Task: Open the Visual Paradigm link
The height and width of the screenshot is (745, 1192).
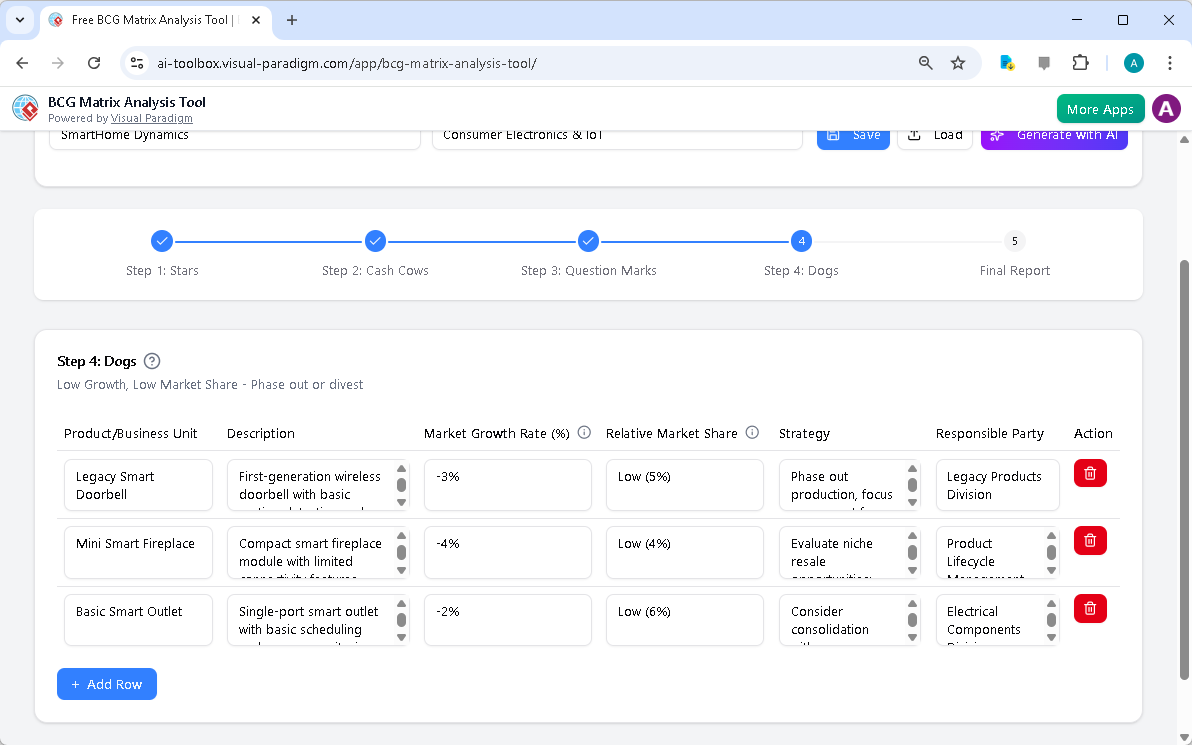Action: click(152, 118)
